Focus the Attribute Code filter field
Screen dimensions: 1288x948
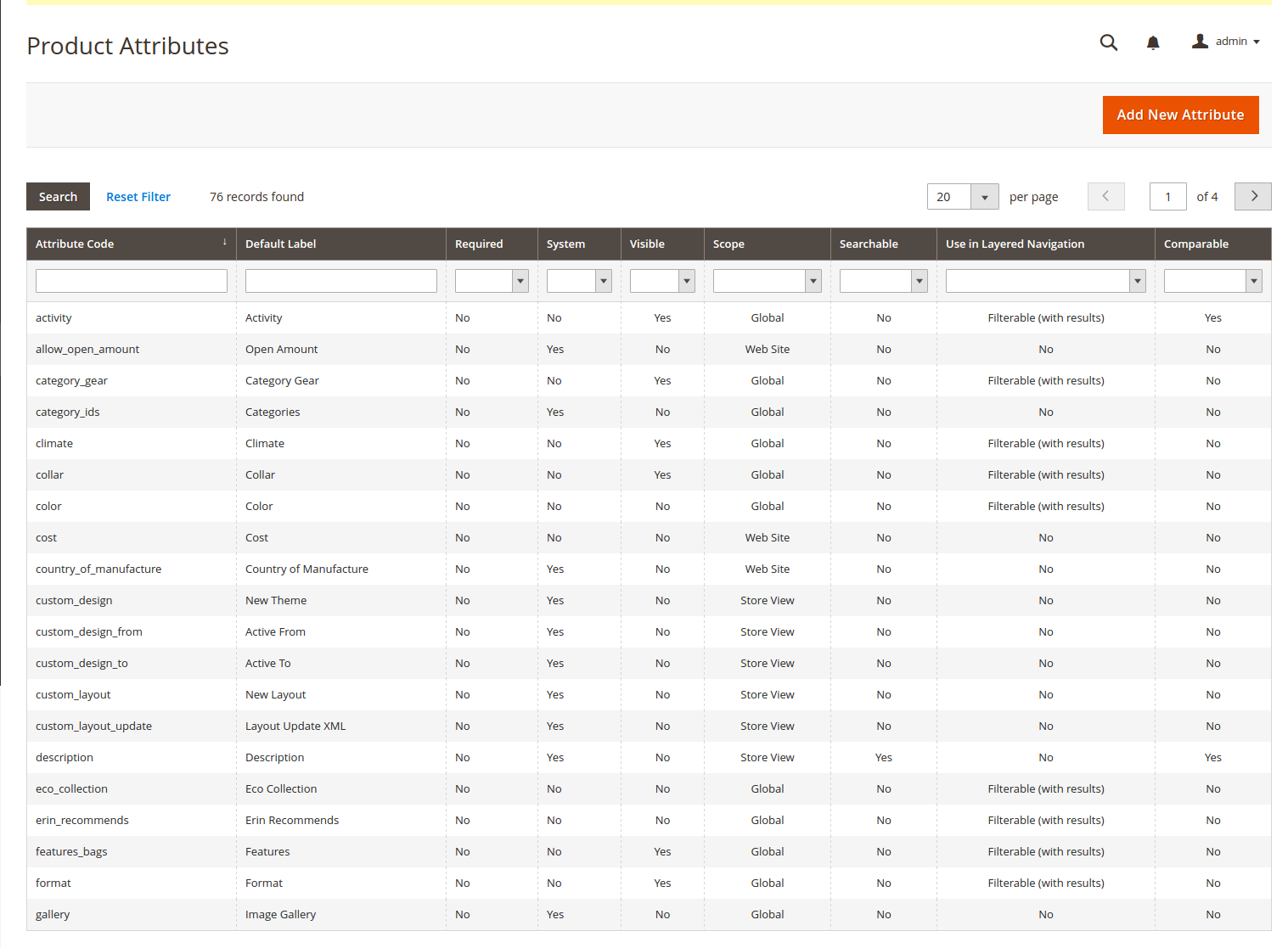[132, 281]
